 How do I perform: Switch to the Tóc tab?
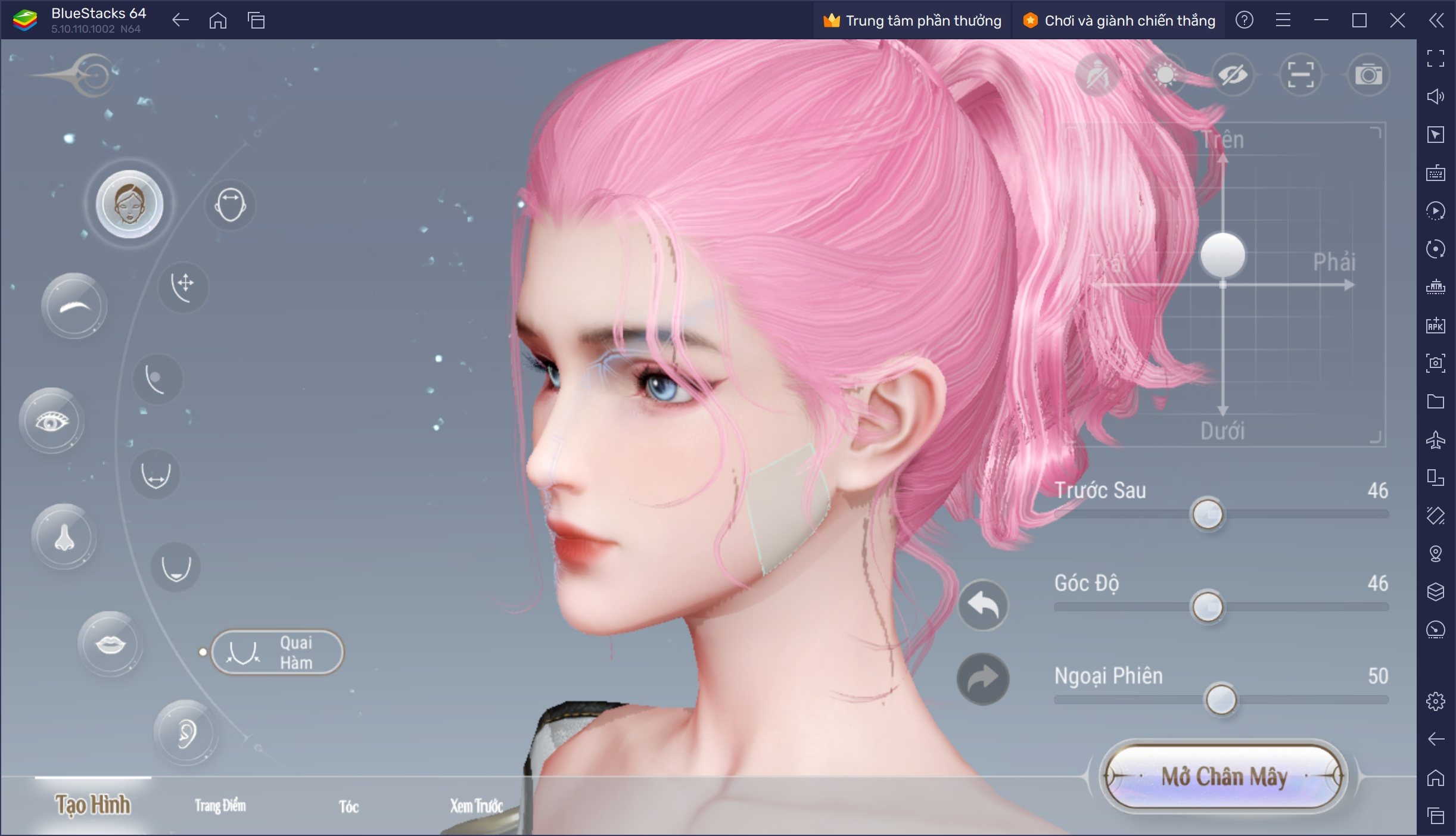349,807
